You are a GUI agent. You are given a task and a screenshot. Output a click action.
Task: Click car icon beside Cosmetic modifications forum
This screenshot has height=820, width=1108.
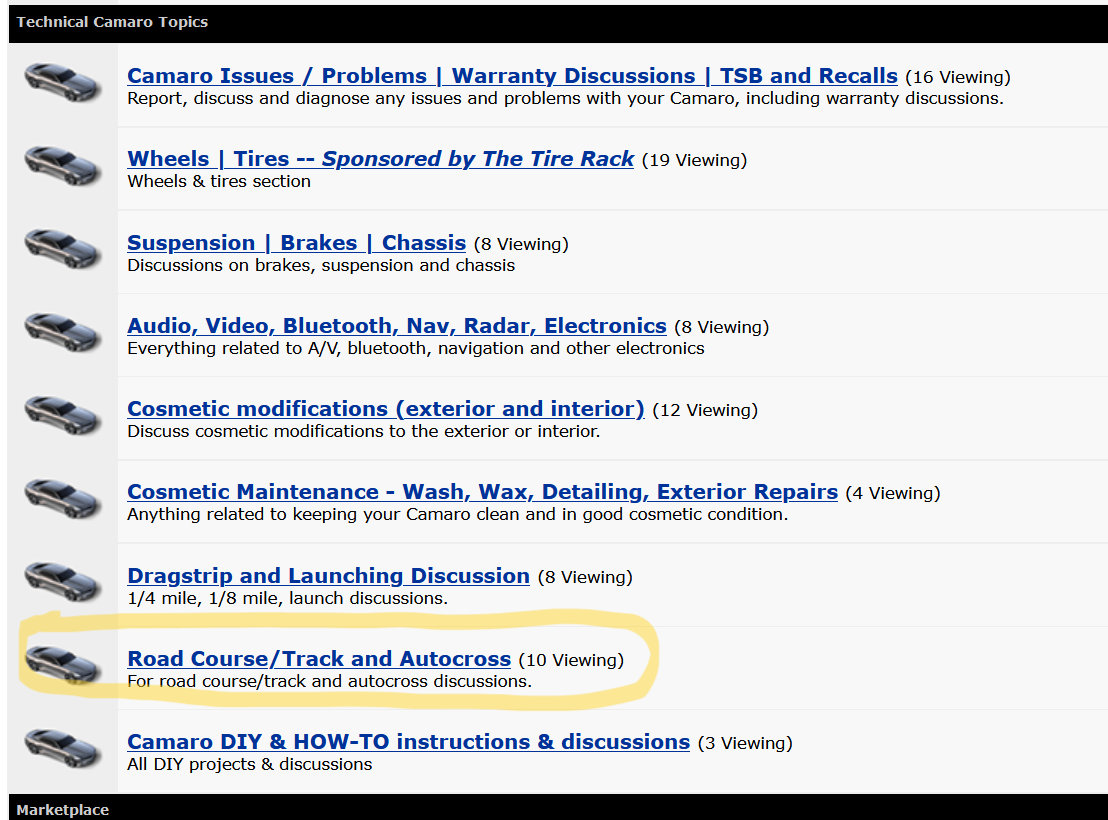point(62,414)
